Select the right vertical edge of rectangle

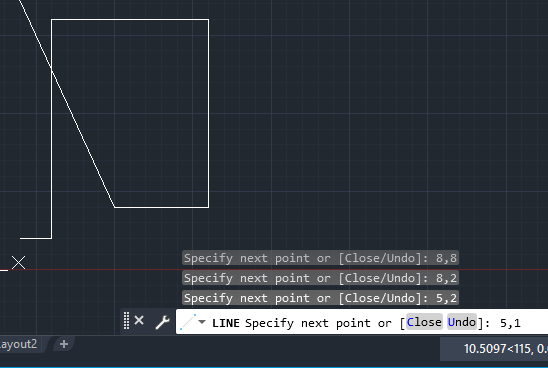[209, 114]
